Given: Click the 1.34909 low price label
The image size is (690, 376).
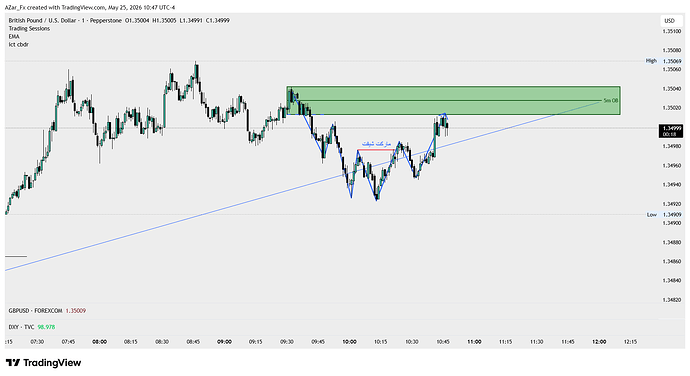Looking at the screenshot, I should (672, 215).
